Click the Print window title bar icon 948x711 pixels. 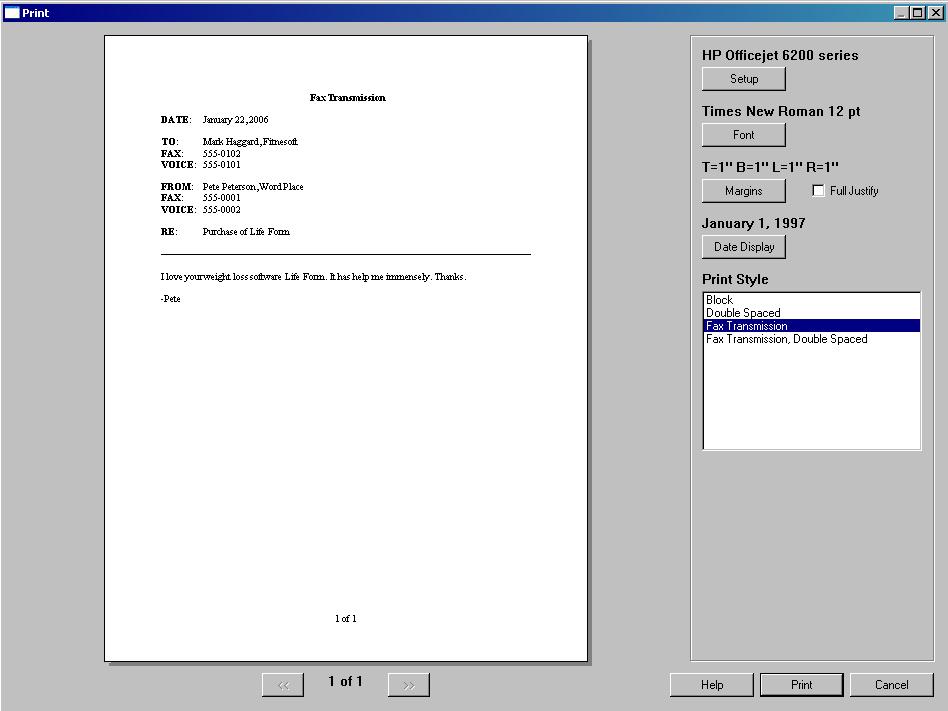pos(11,13)
